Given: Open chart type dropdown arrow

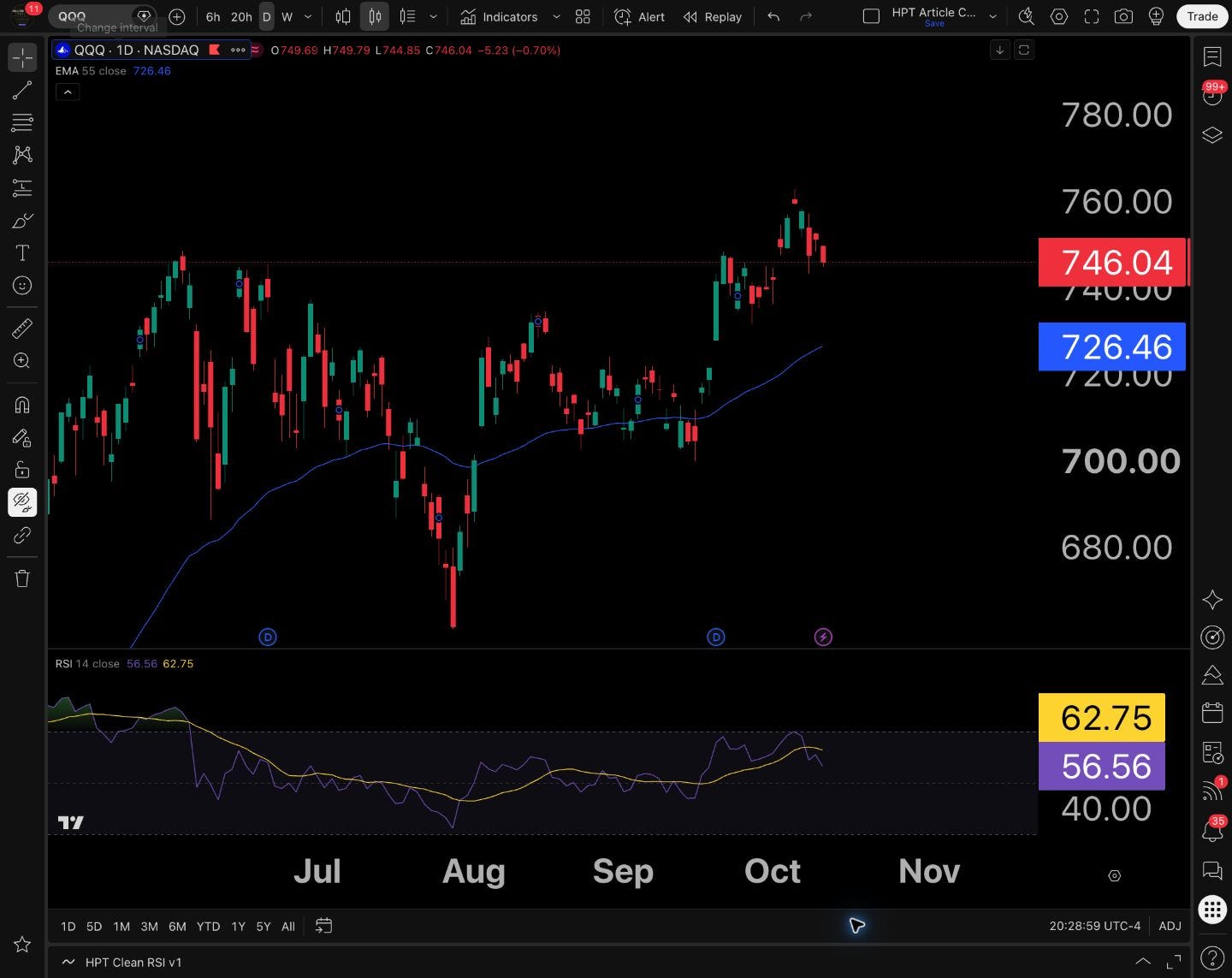Looking at the screenshot, I should tap(433, 16).
